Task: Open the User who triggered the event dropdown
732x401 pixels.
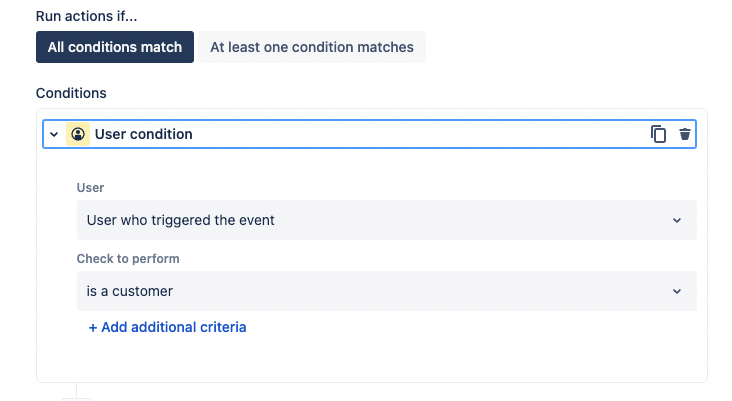Action: click(386, 220)
